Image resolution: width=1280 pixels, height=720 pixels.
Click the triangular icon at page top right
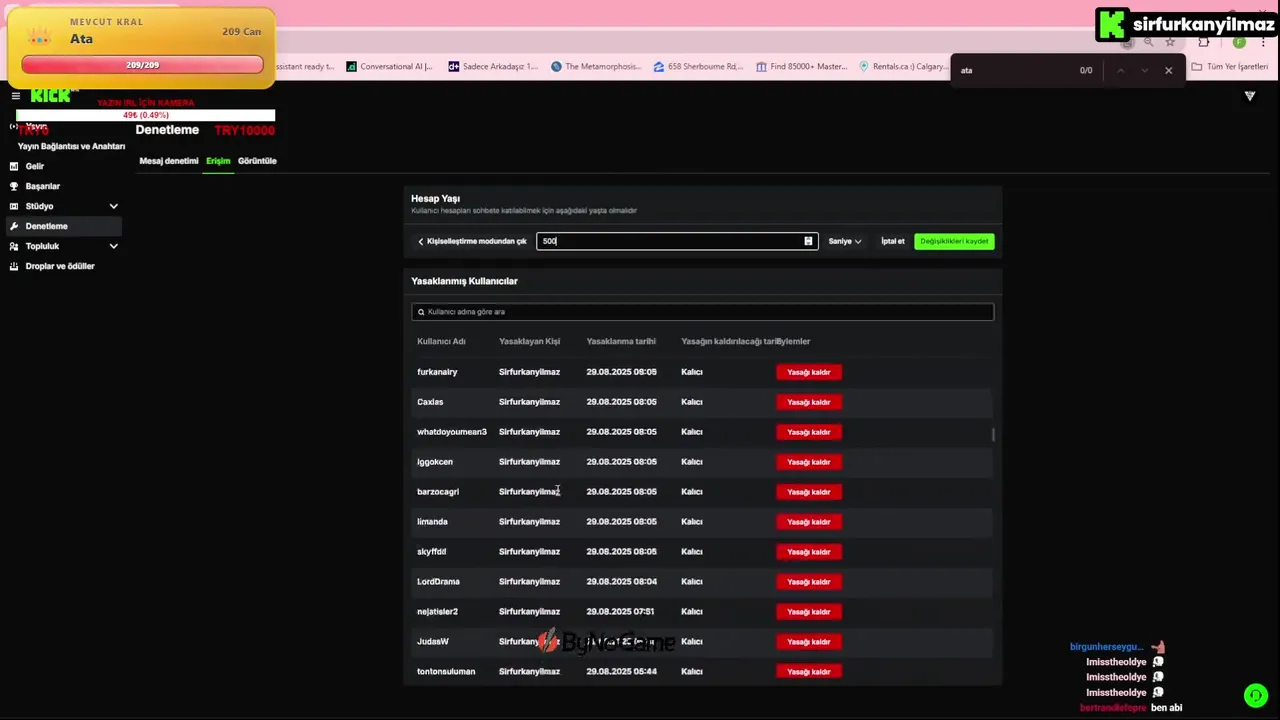(1249, 96)
